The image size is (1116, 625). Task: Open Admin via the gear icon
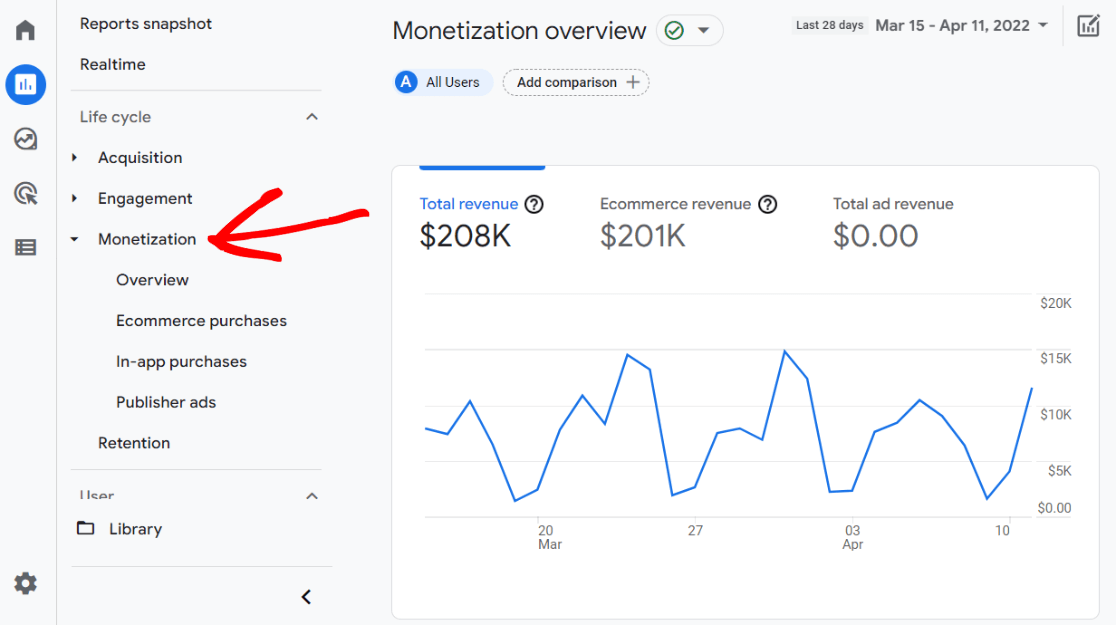point(25,583)
